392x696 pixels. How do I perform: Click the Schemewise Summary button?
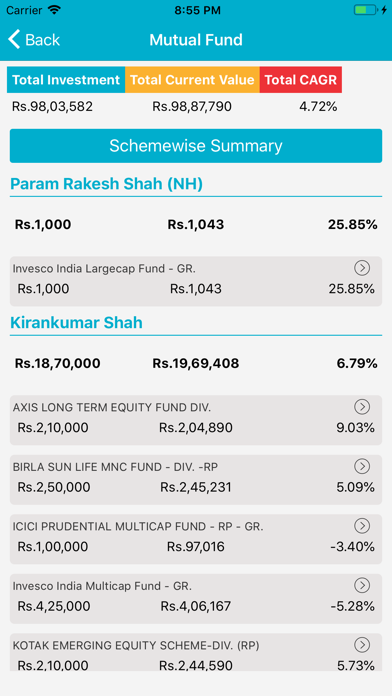point(196,146)
